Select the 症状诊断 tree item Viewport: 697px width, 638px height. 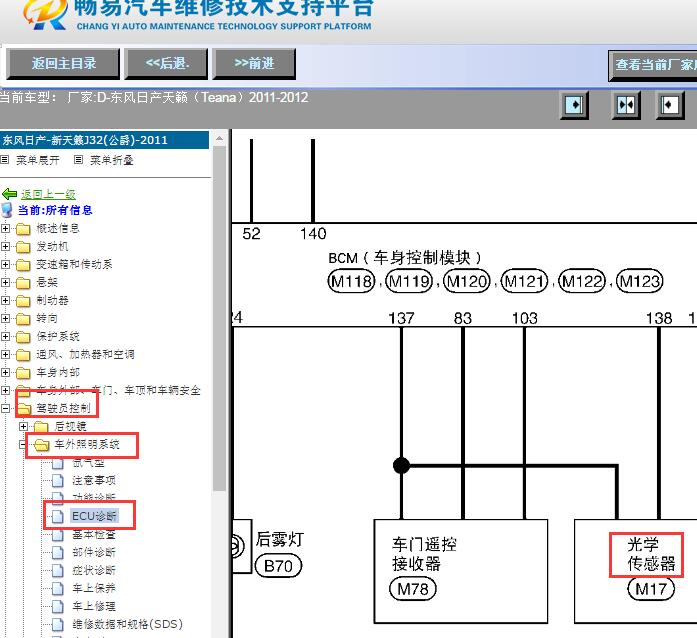93,570
